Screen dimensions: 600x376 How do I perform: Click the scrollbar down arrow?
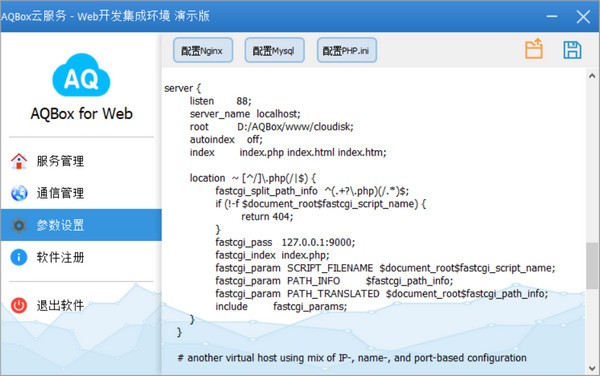tap(592, 368)
